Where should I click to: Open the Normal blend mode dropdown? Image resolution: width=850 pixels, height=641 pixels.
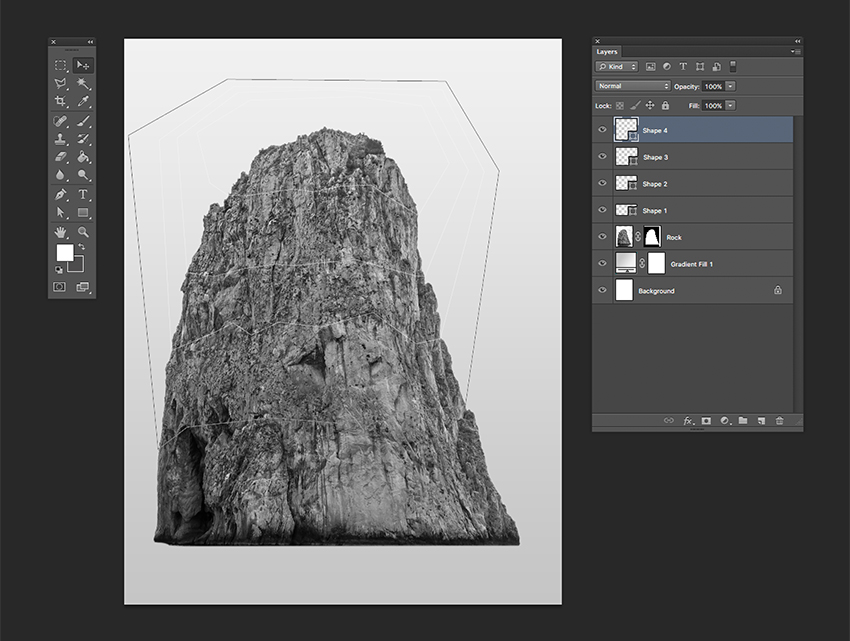633,86
